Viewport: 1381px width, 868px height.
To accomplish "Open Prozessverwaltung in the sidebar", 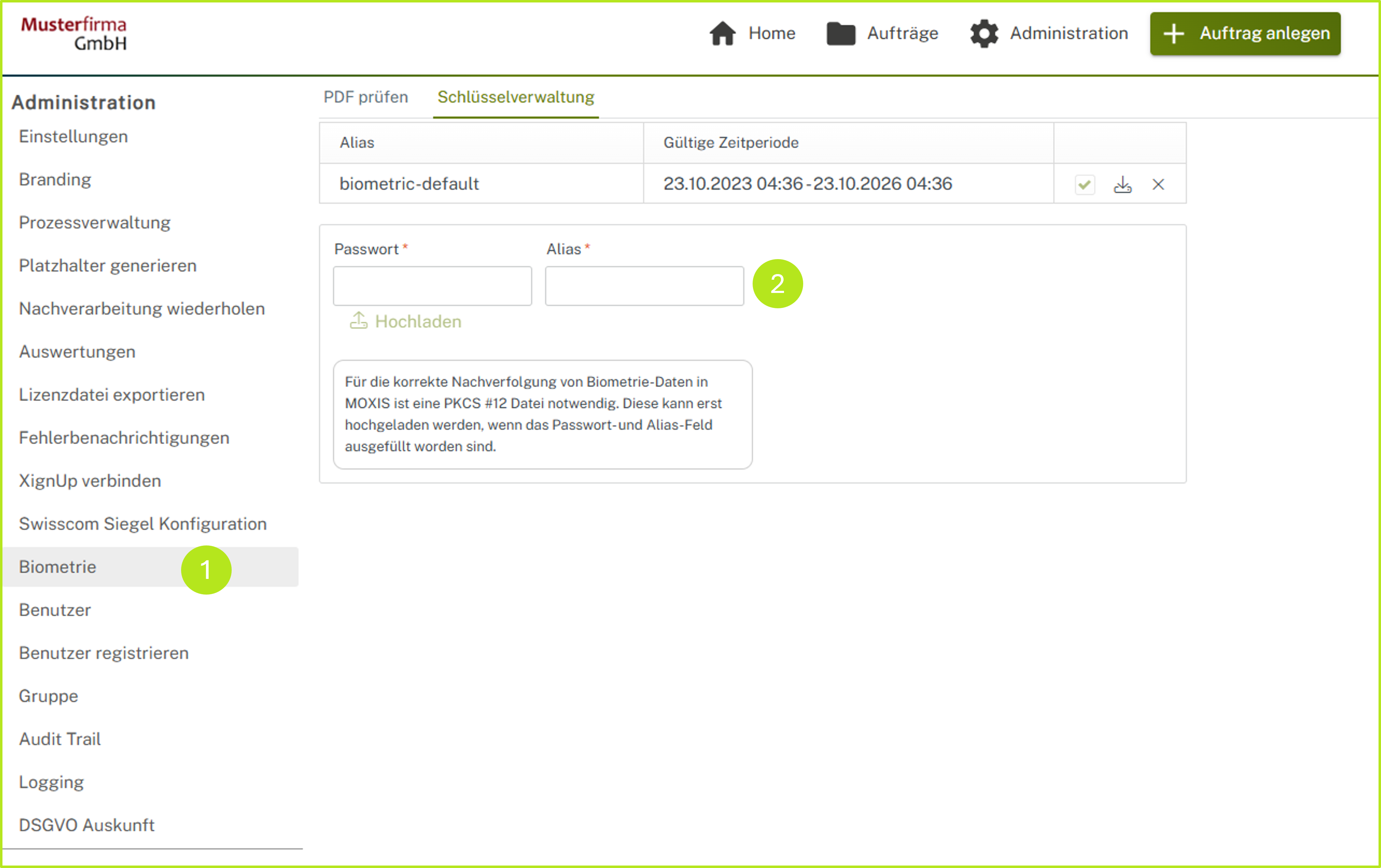I will point(95,222).
